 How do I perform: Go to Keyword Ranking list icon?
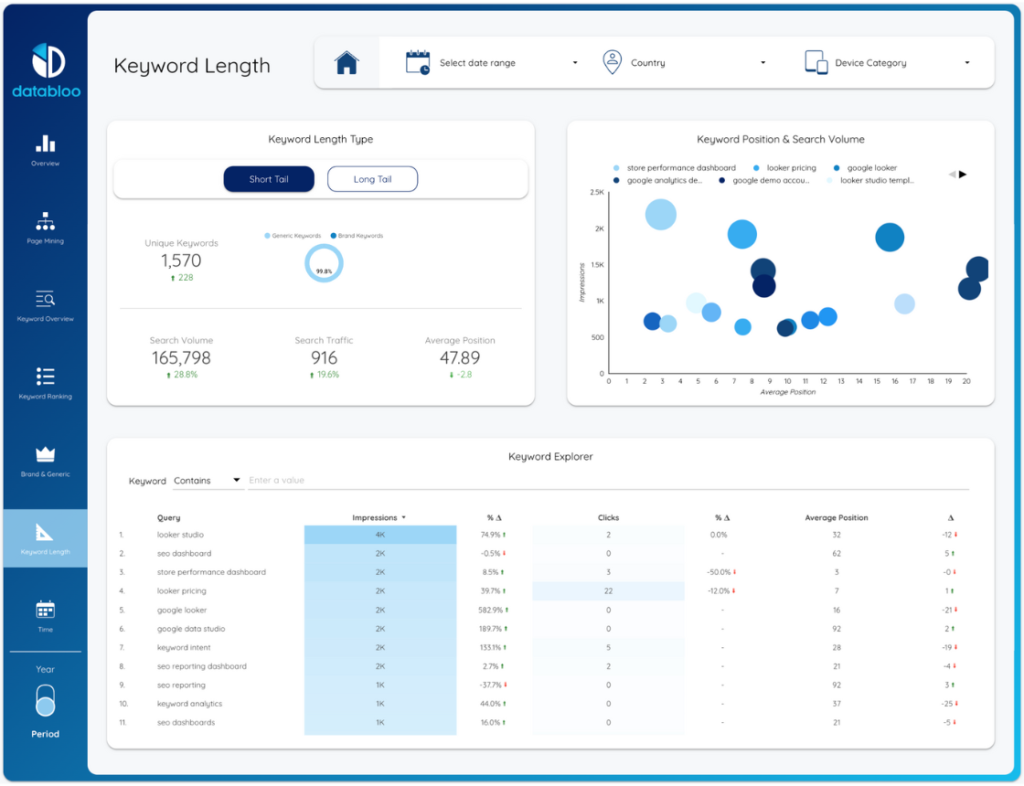coord(45,377)
